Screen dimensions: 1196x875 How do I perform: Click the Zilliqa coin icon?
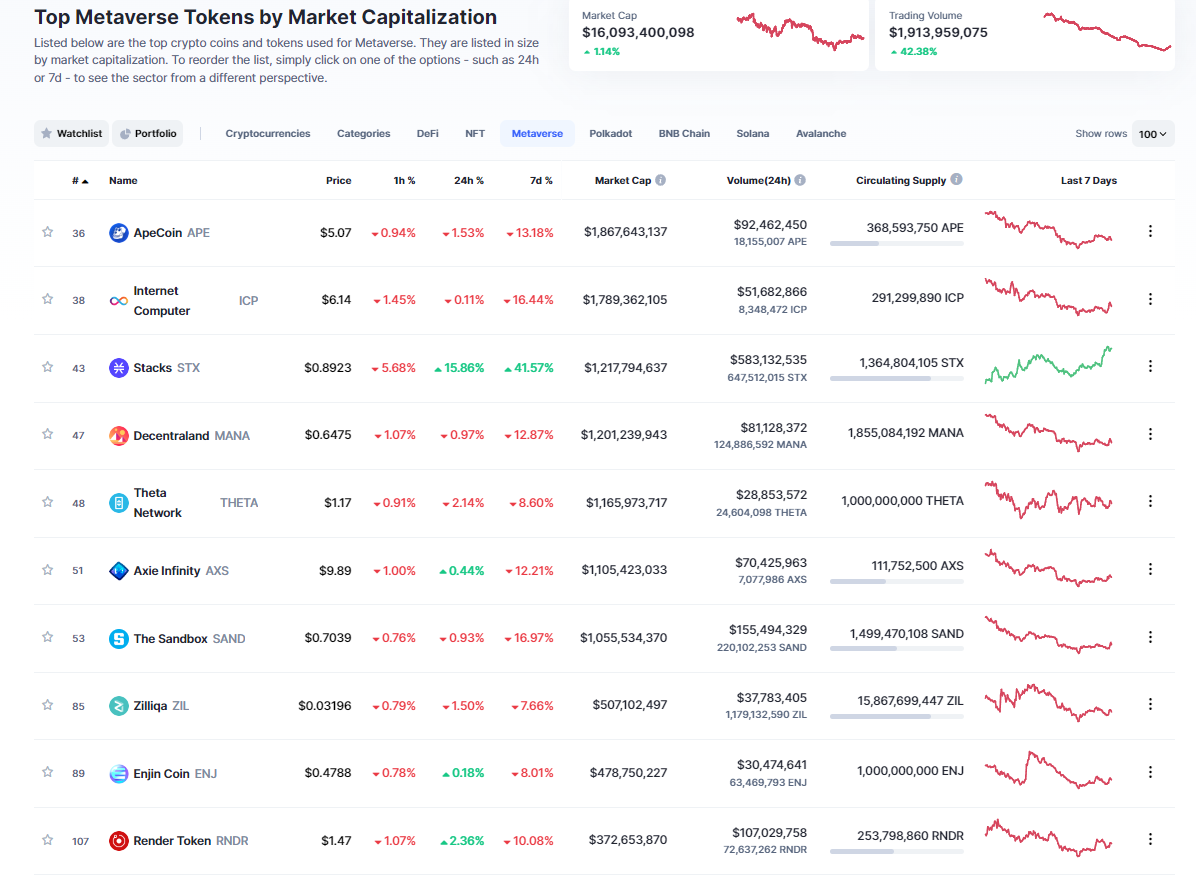(119, 706)
